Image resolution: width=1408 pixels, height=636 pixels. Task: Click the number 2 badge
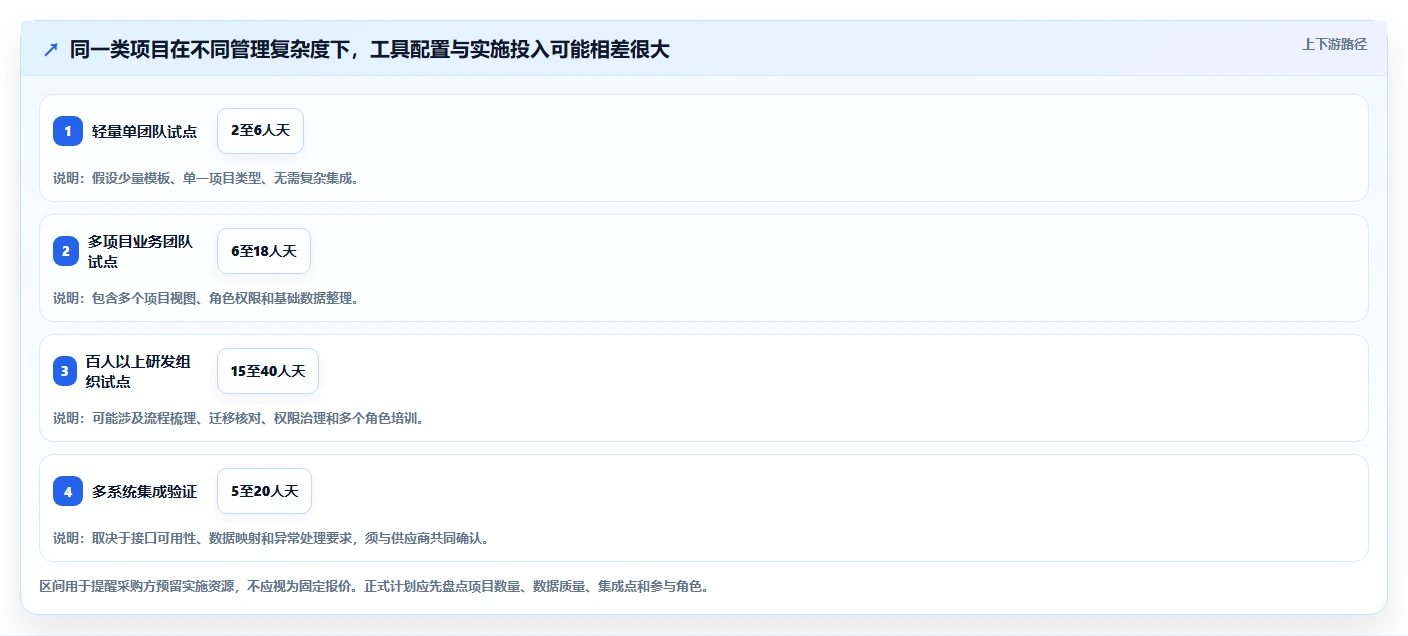click(68, 251)
